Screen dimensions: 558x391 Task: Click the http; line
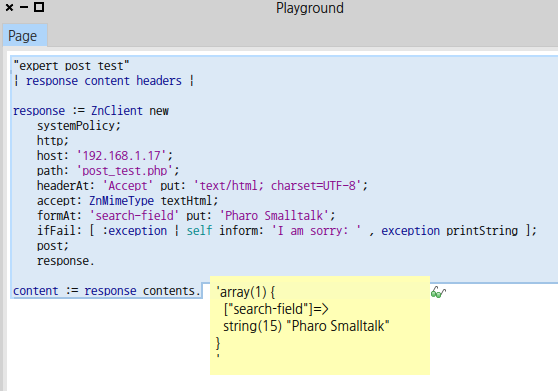point(53,141)
